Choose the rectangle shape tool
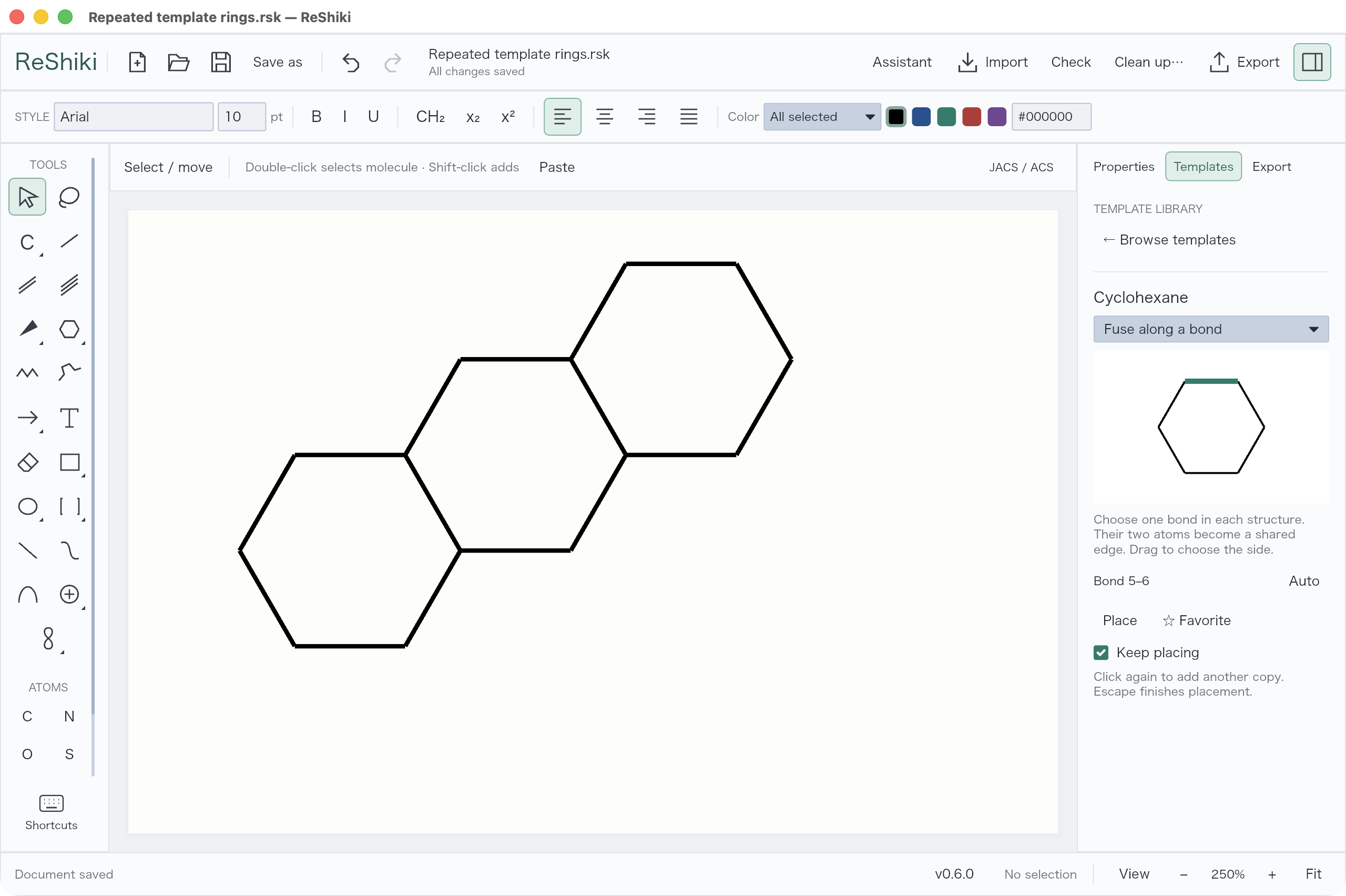 [x=69, y=462]
